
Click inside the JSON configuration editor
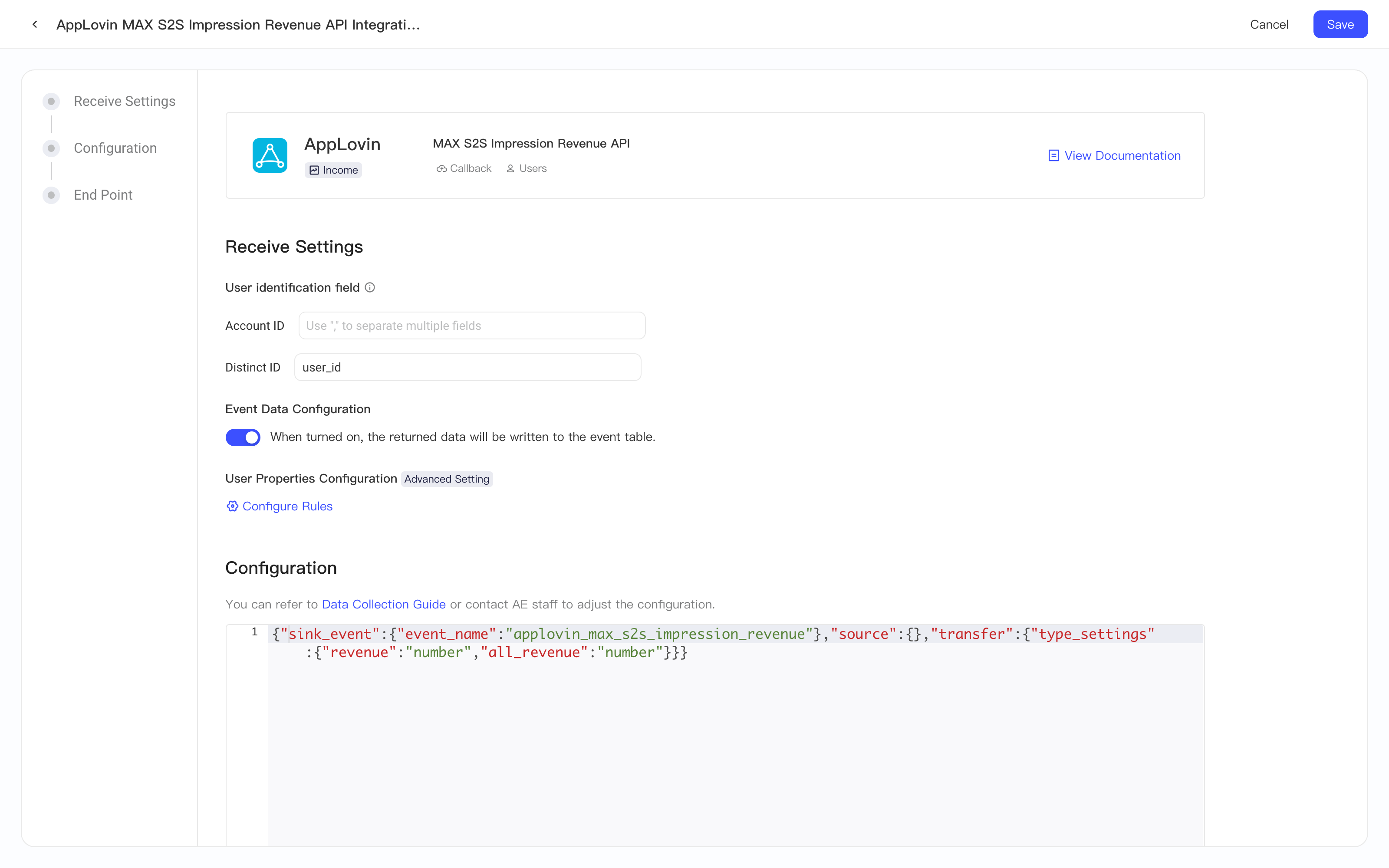point(735,740)
